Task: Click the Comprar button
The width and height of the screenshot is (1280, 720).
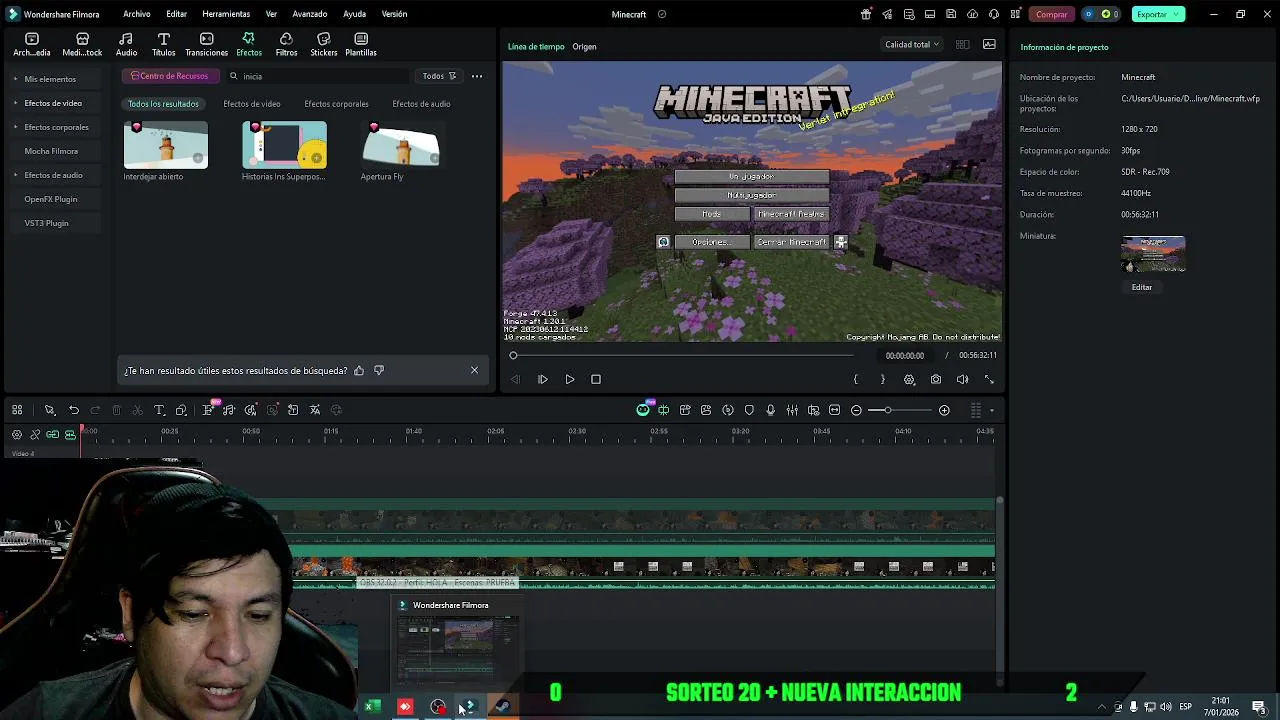Action: click(x=1052, y=14)
